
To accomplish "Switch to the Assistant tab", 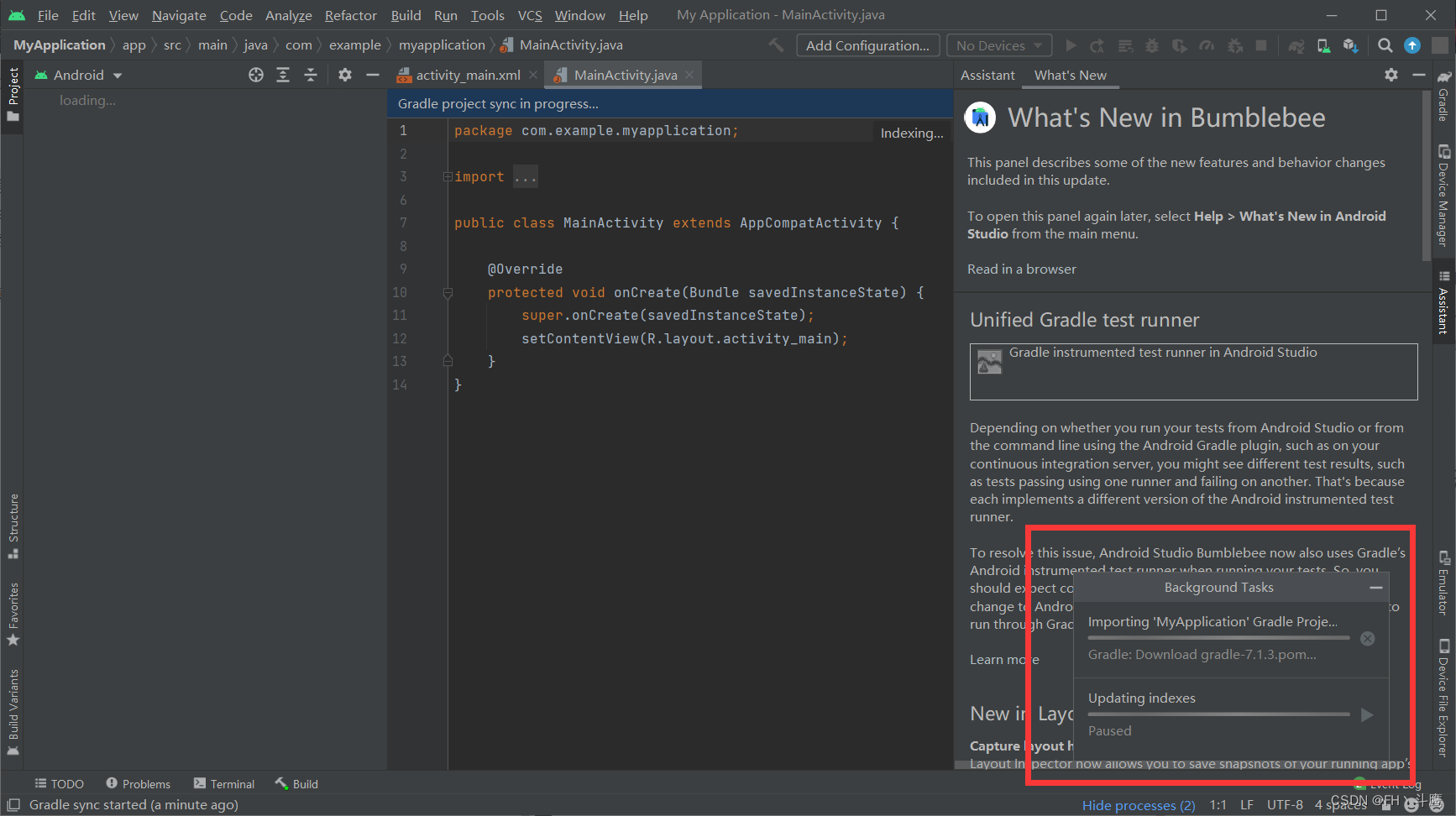I will click(x=987, y=75).
